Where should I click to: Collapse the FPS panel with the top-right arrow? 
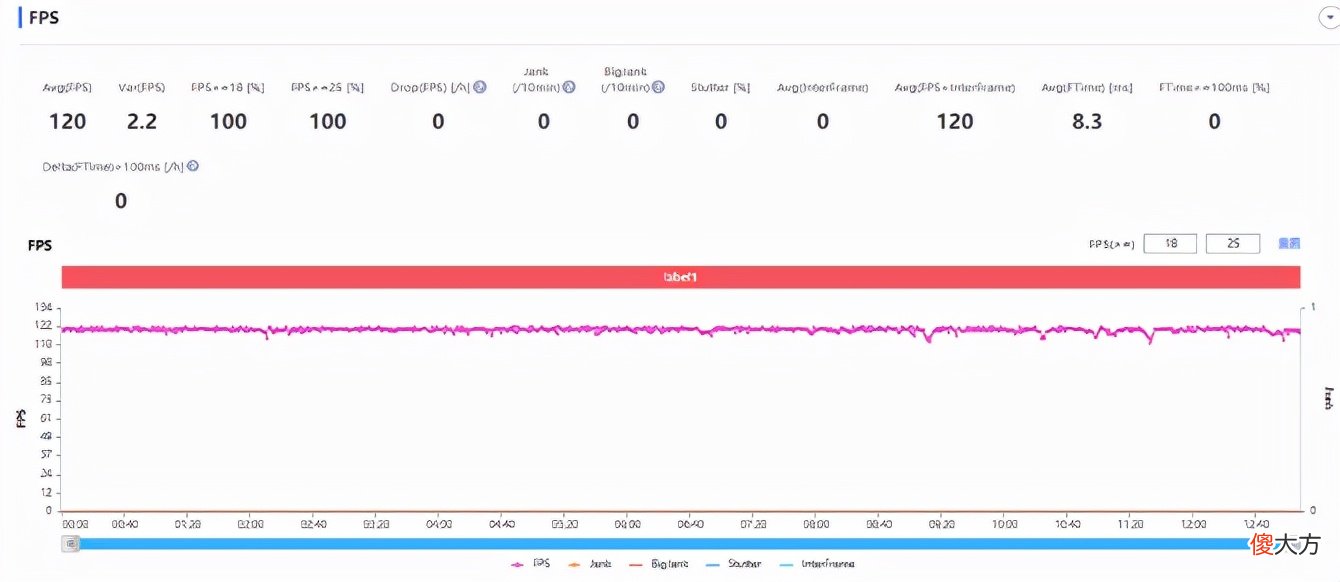[1329, 17]
